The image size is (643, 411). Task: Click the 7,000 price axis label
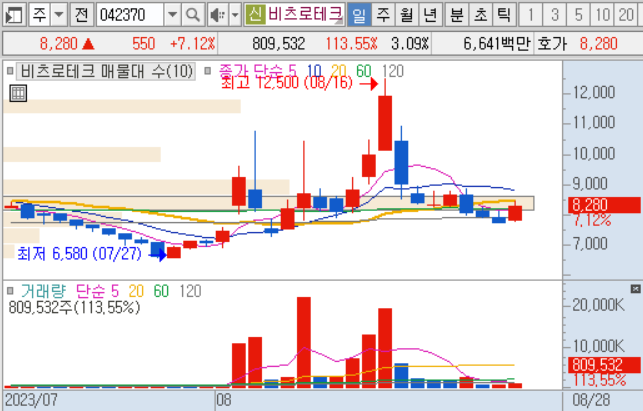590,244
